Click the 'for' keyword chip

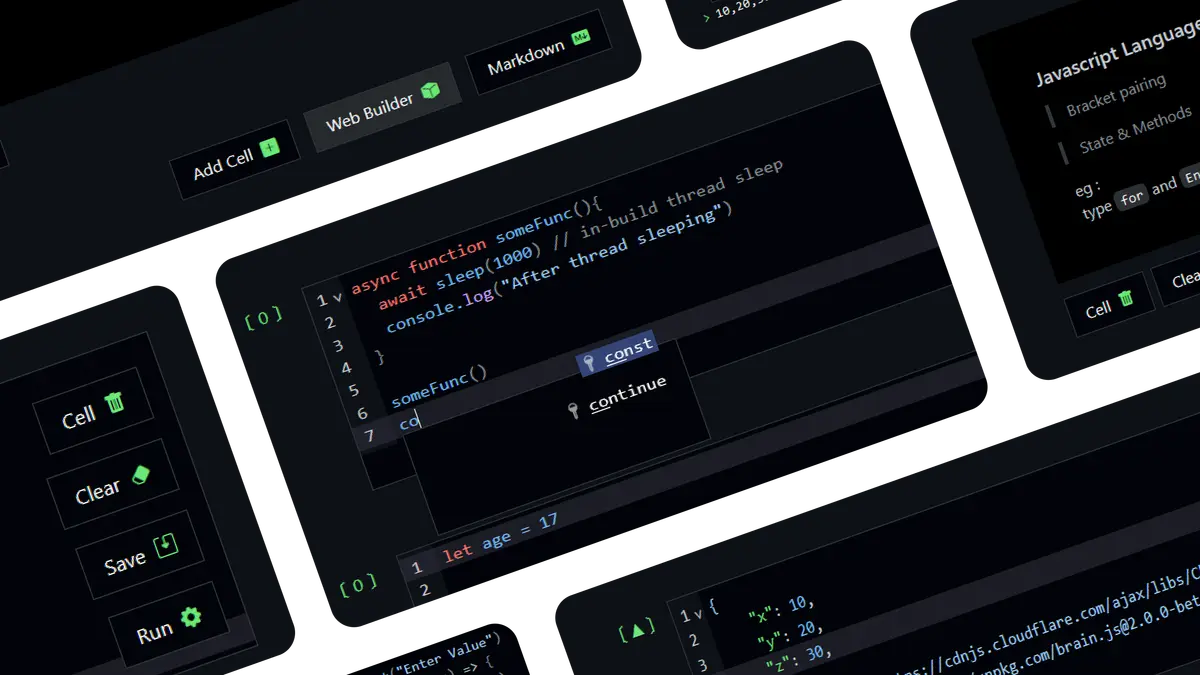[1132, 197]
